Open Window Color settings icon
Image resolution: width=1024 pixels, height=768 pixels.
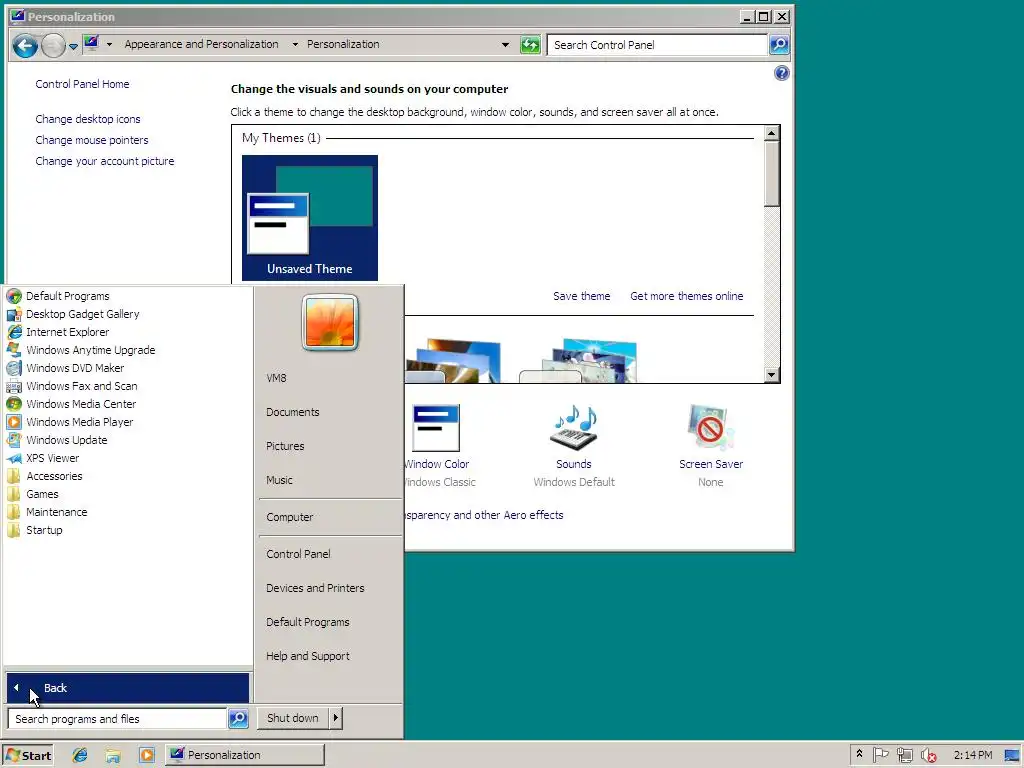436,428
